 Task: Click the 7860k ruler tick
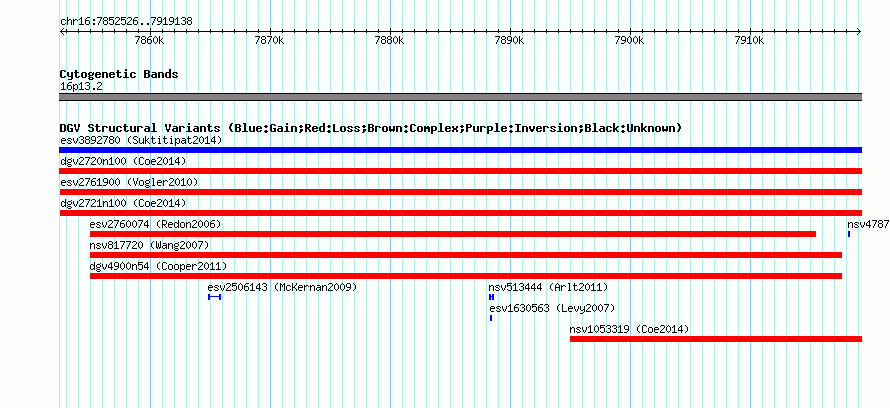click(x=150, y=40)
